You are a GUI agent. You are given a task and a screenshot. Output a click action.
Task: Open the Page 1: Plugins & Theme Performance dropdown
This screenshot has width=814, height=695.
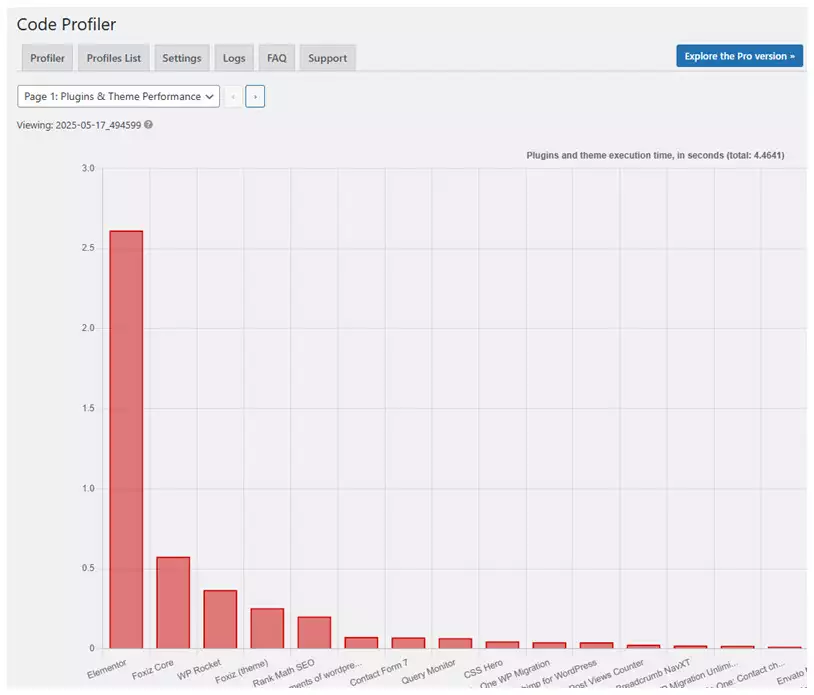(118, 97)
